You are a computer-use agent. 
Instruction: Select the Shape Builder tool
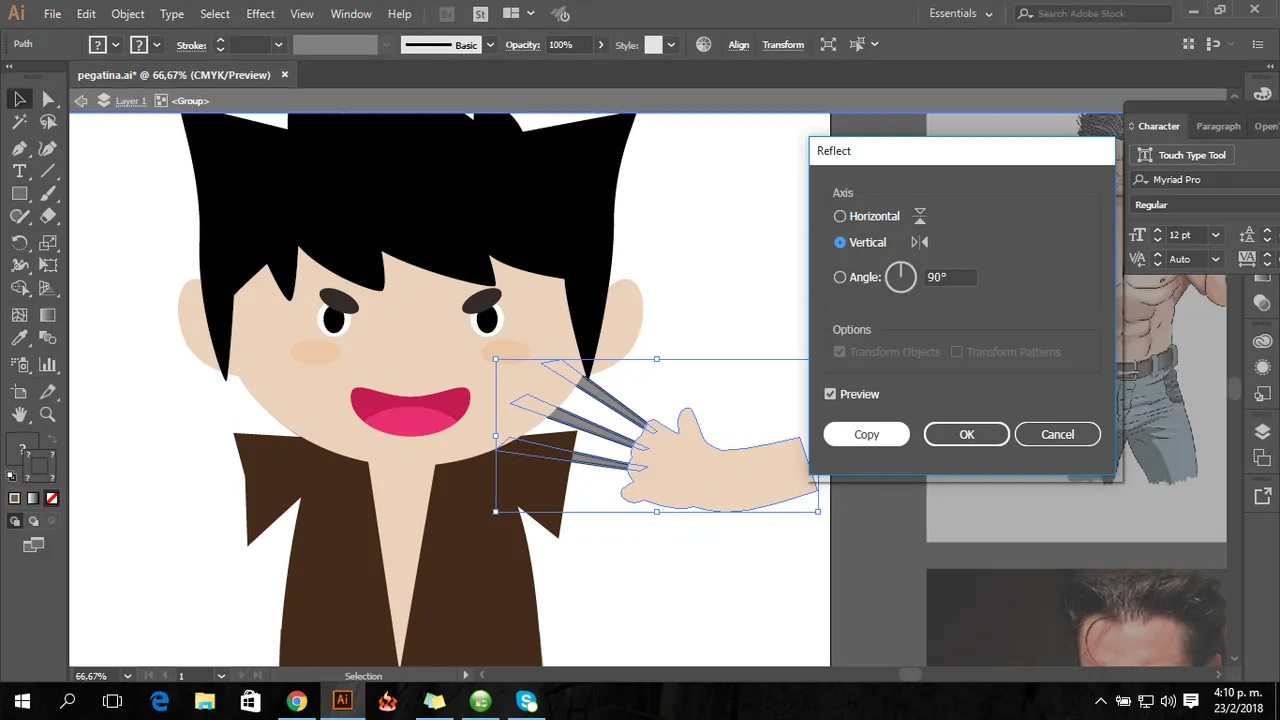19,289
